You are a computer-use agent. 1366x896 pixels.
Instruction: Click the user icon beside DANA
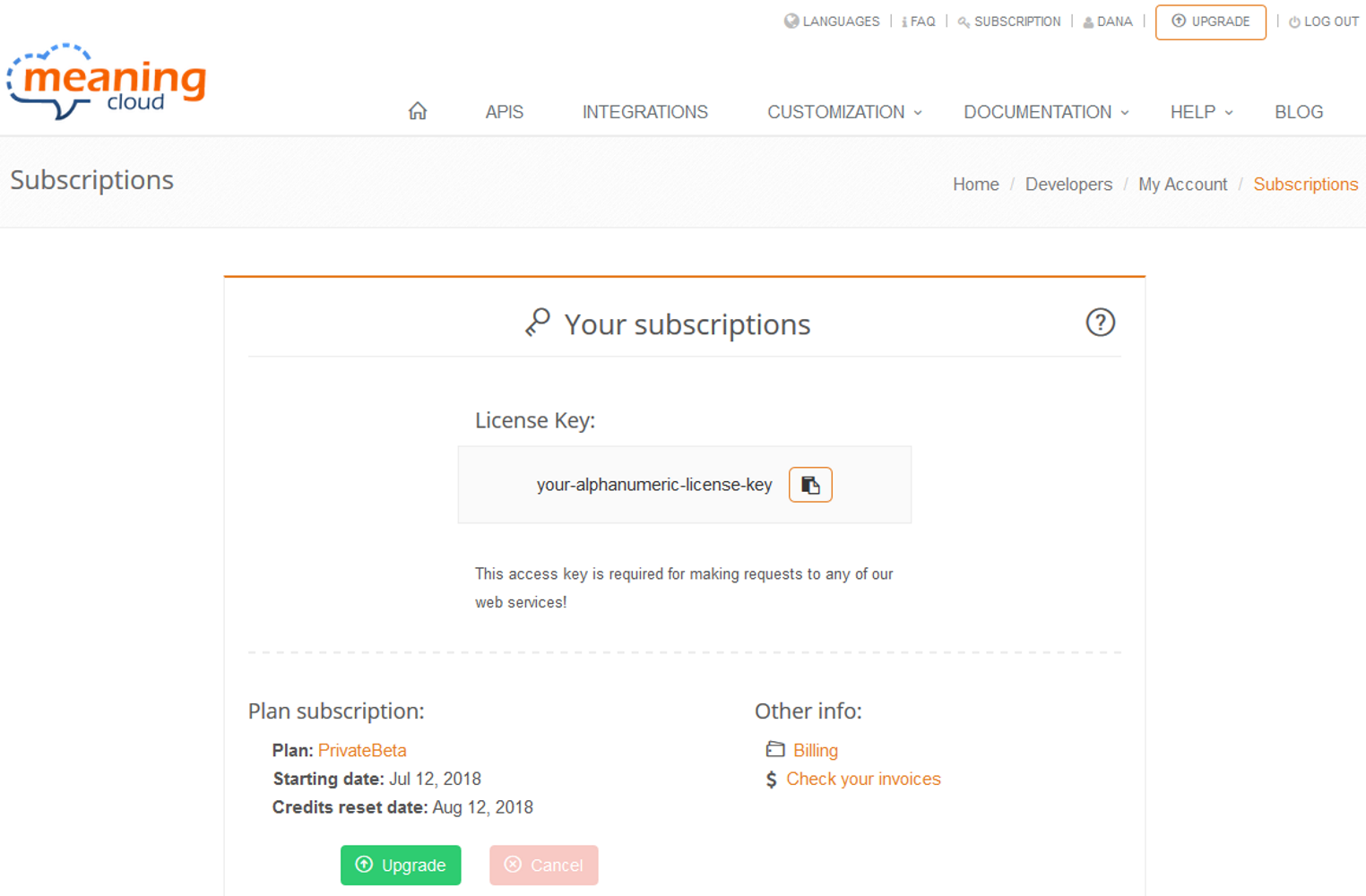click(x=1088, y=22)
